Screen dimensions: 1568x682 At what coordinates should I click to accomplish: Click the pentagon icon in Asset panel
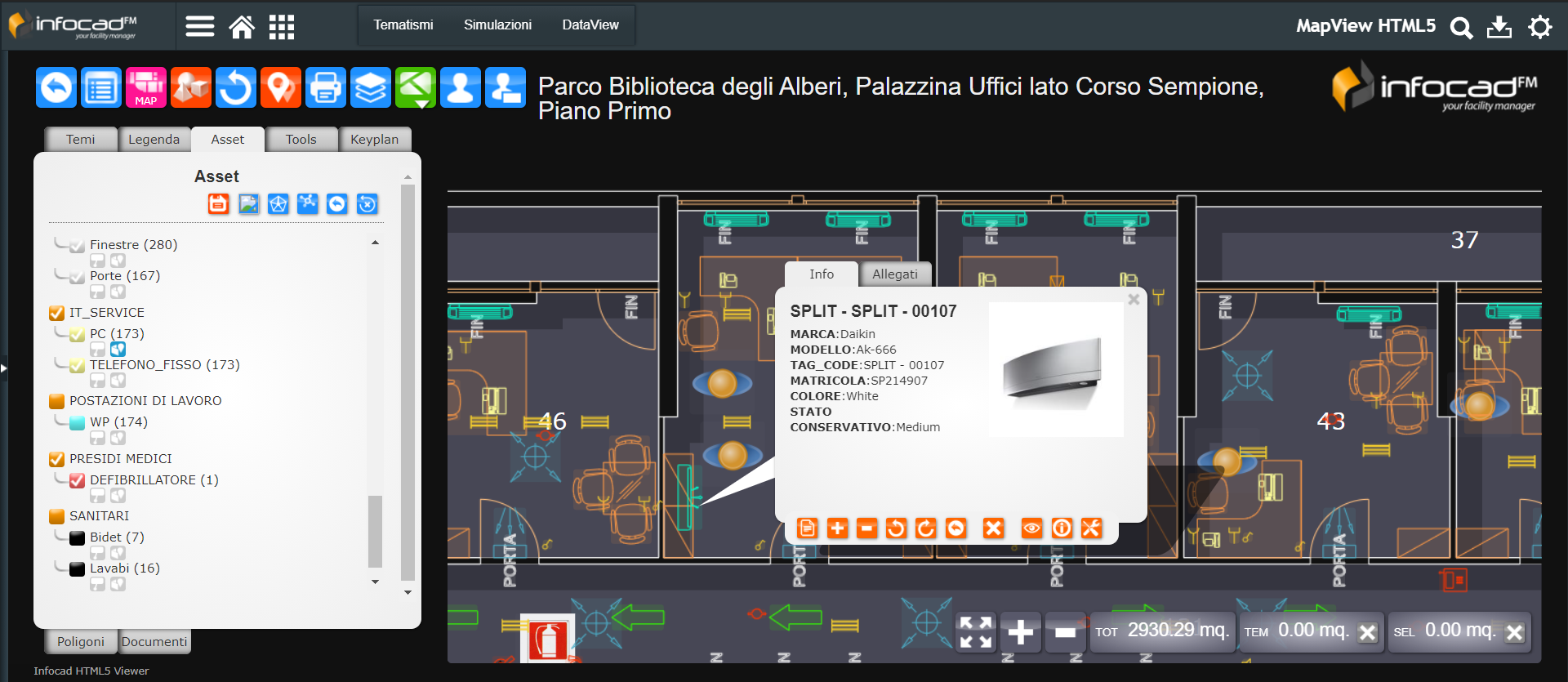278,203
